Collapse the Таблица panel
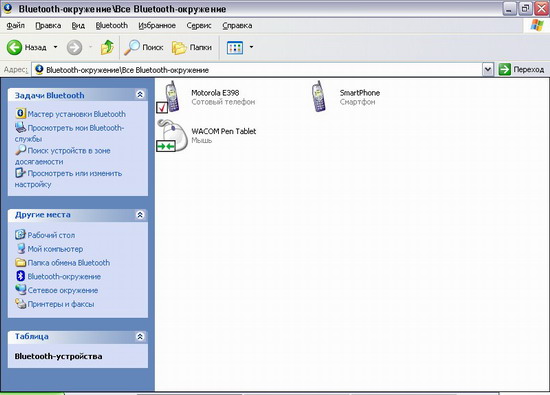Screen dimensions: 550x395 click(x=140, y=336)
